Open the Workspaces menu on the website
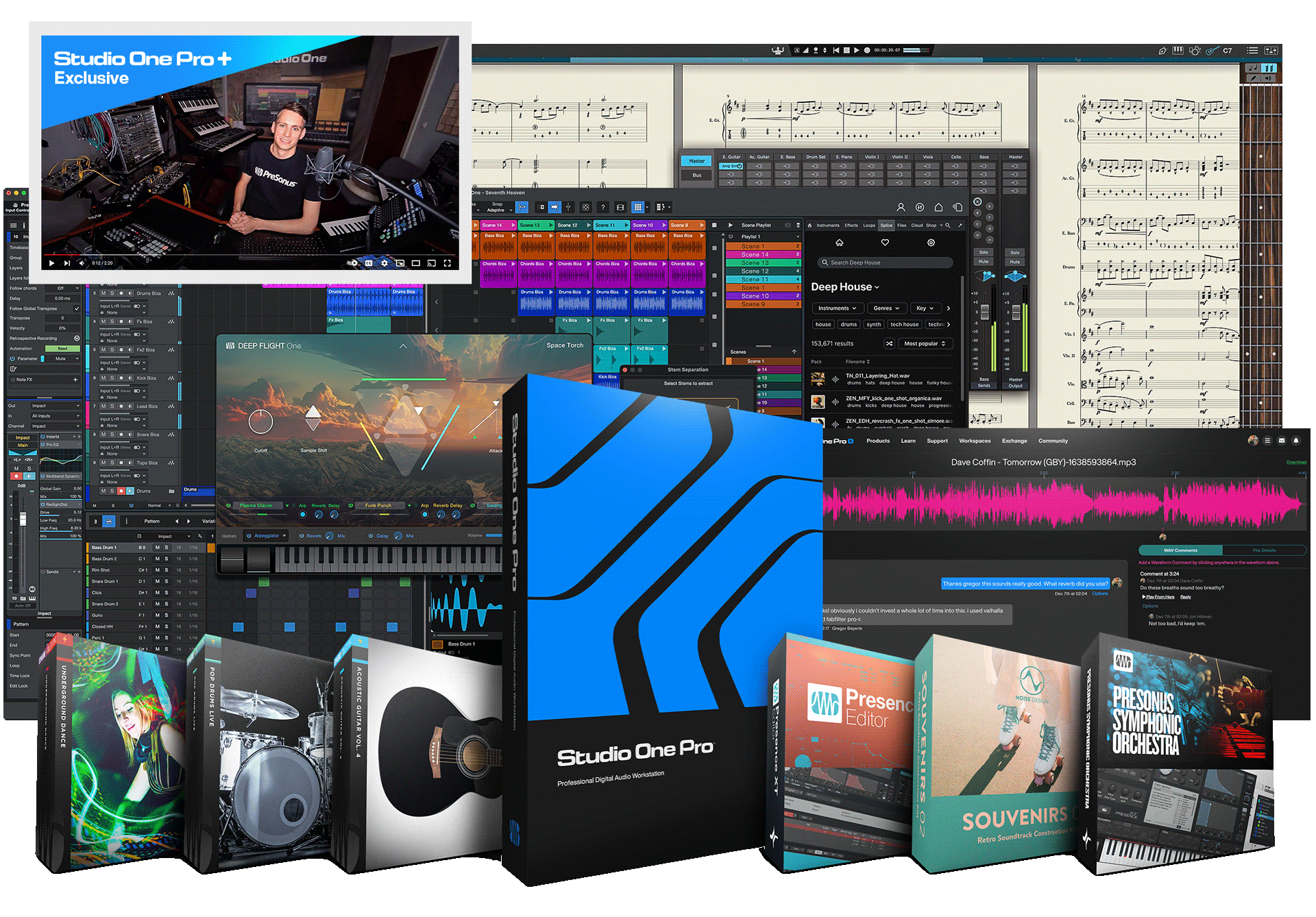1316x917 pixels. (x=975, y=441)
